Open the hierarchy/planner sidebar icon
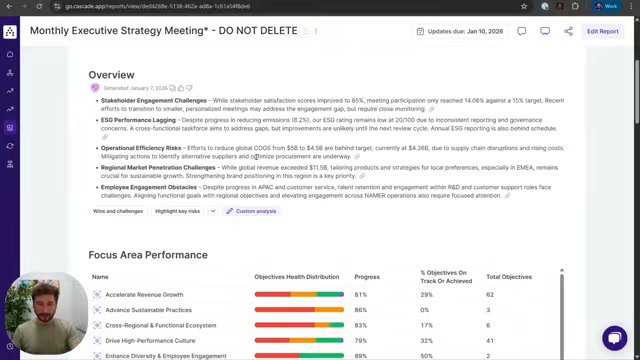Viewport: 640px width, 360px height. coord(10,73)
